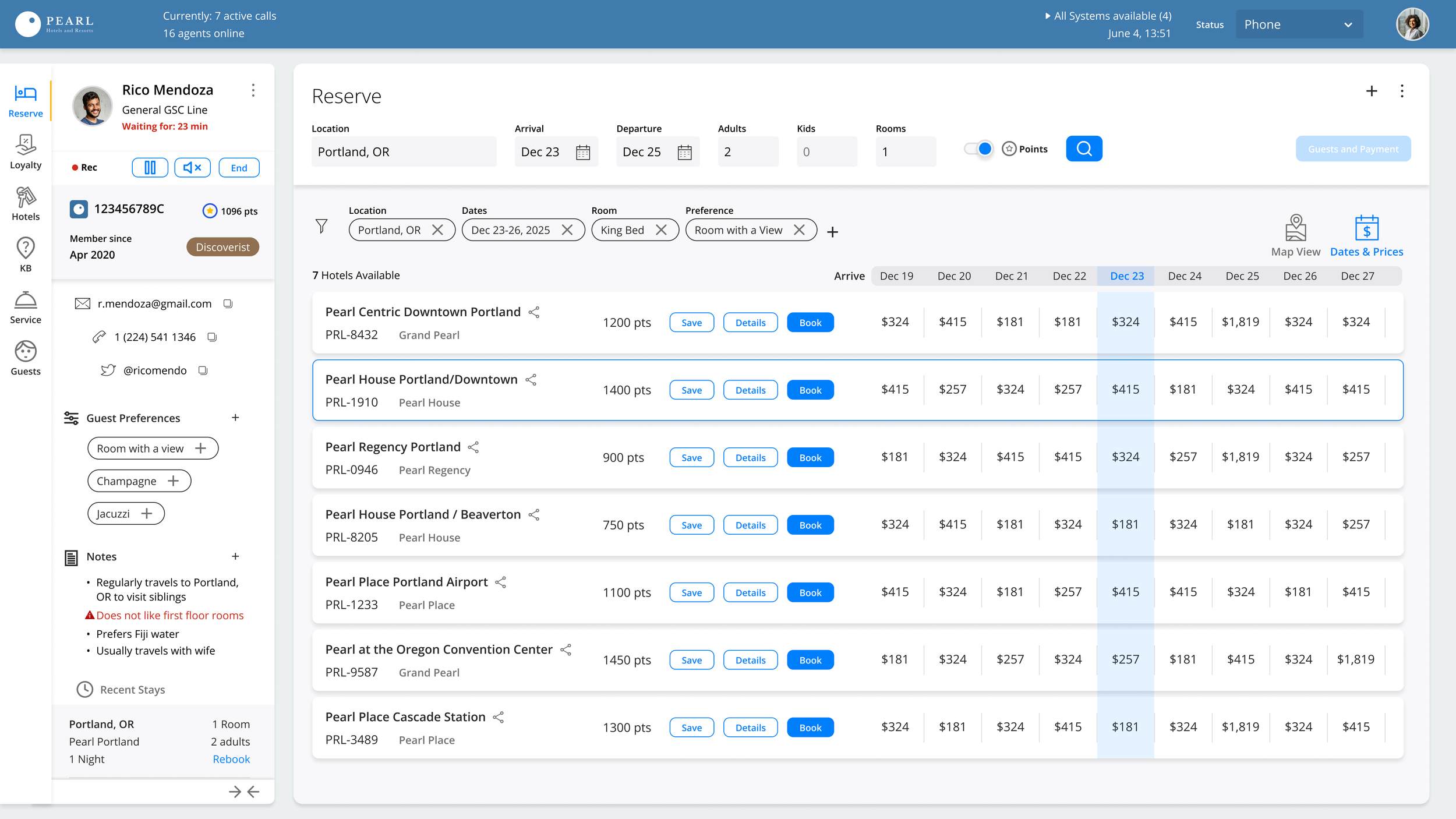Select the Dec 24 arrival column
Screen dimensions: 1456x819
click(1184, 276)
